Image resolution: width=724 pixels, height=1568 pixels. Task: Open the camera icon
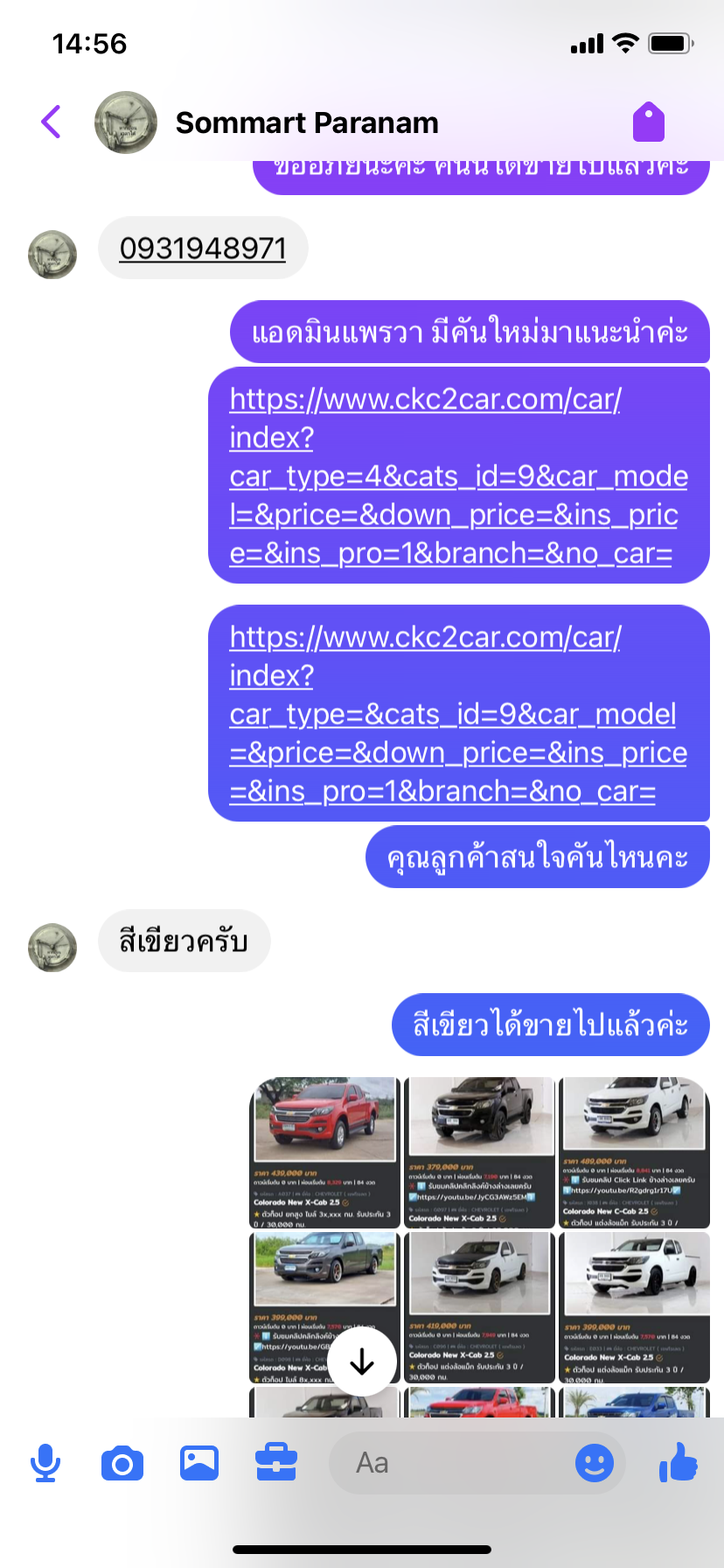coord(122,1463)
